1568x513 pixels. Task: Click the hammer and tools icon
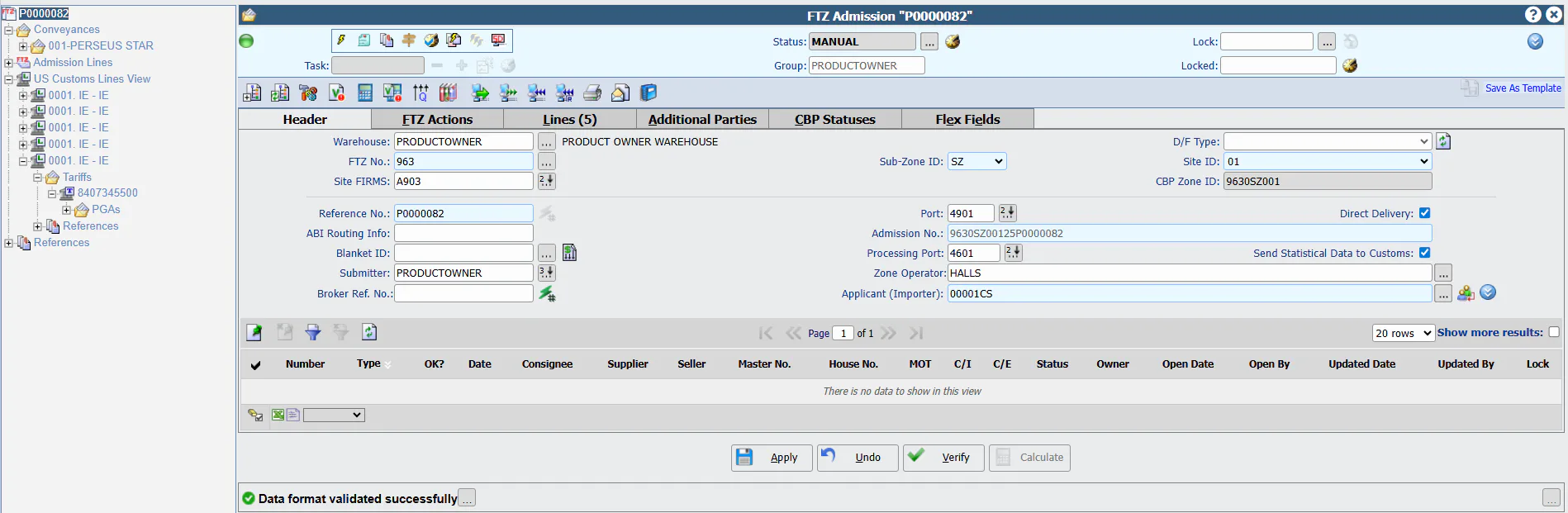pos(309,93)
